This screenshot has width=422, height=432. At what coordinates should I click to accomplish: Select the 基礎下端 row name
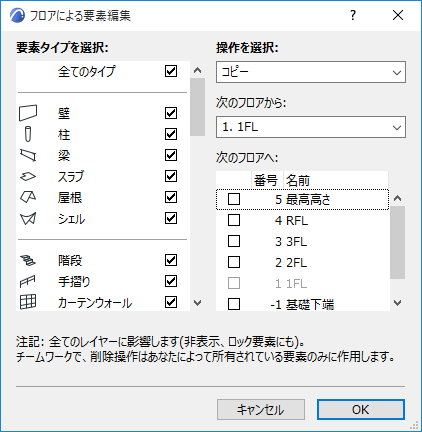coord(310,304)
